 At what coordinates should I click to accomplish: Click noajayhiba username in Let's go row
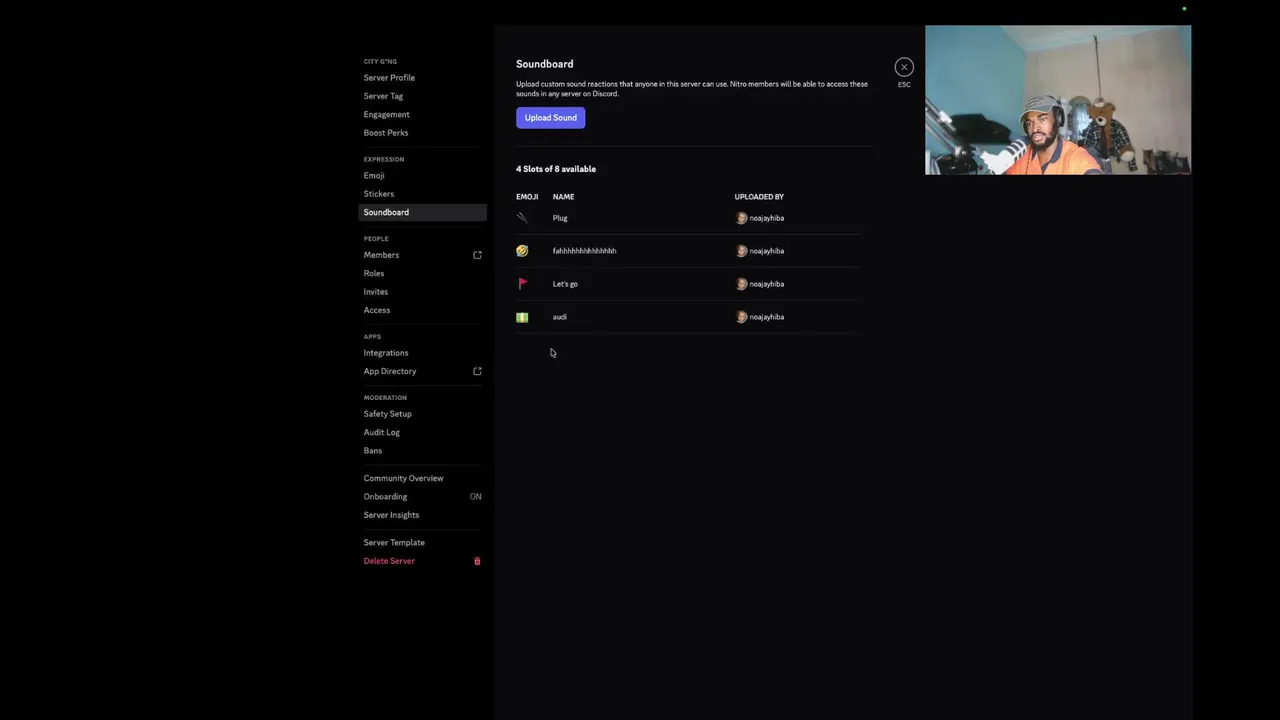coord(767,284)
